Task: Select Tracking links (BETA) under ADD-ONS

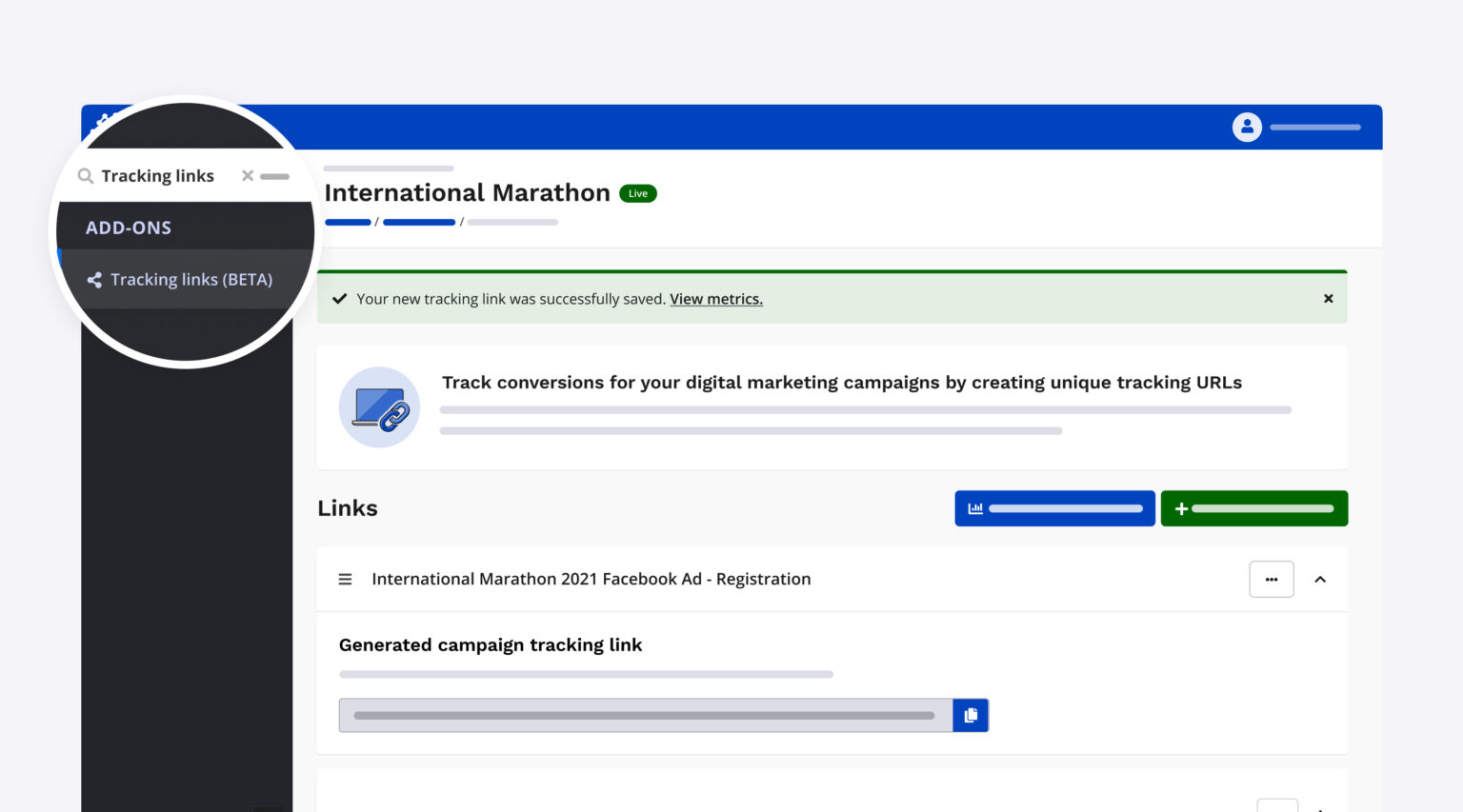Action: click(190, 279)
